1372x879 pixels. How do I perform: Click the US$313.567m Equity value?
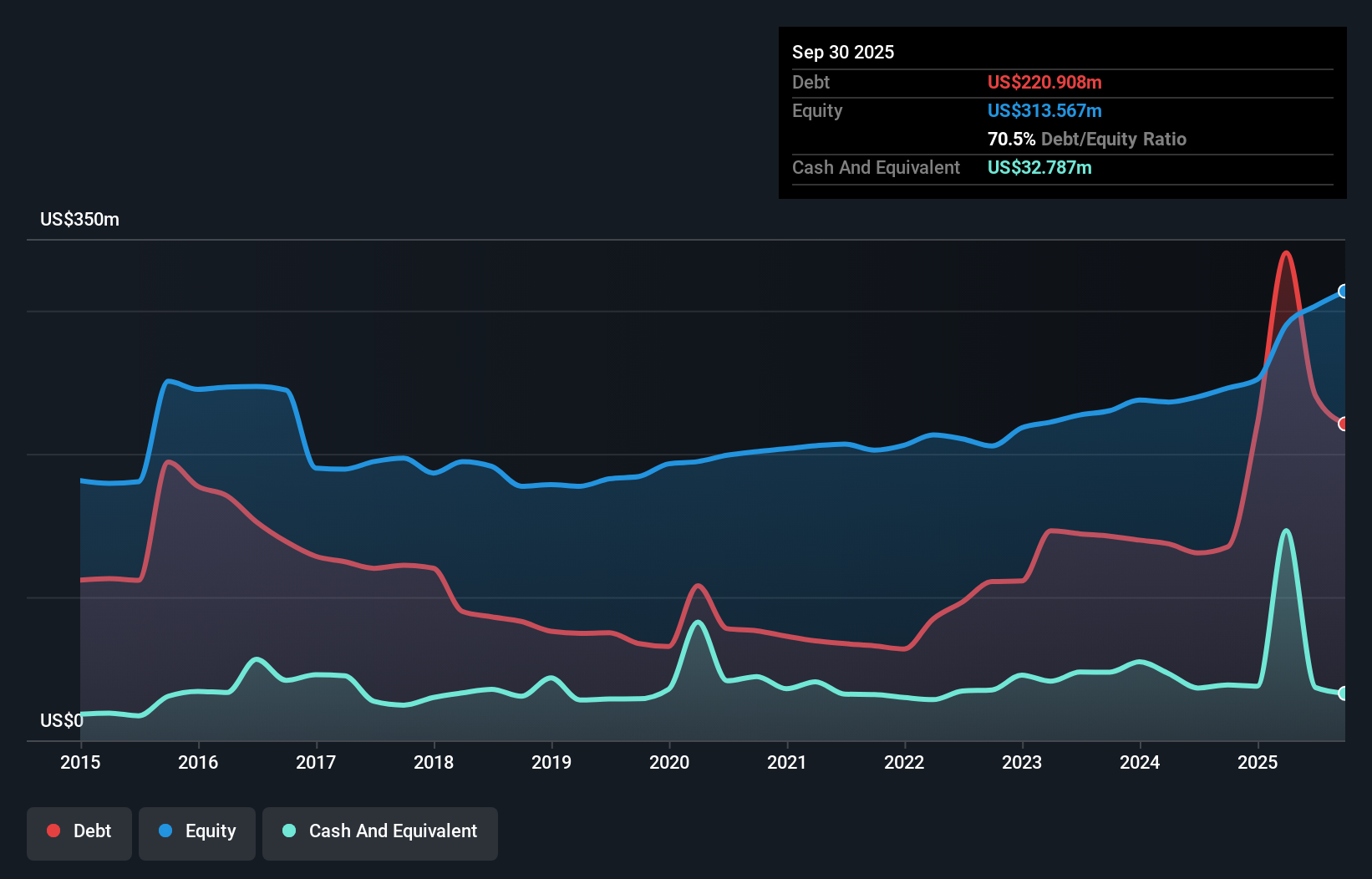(1044, 110)
